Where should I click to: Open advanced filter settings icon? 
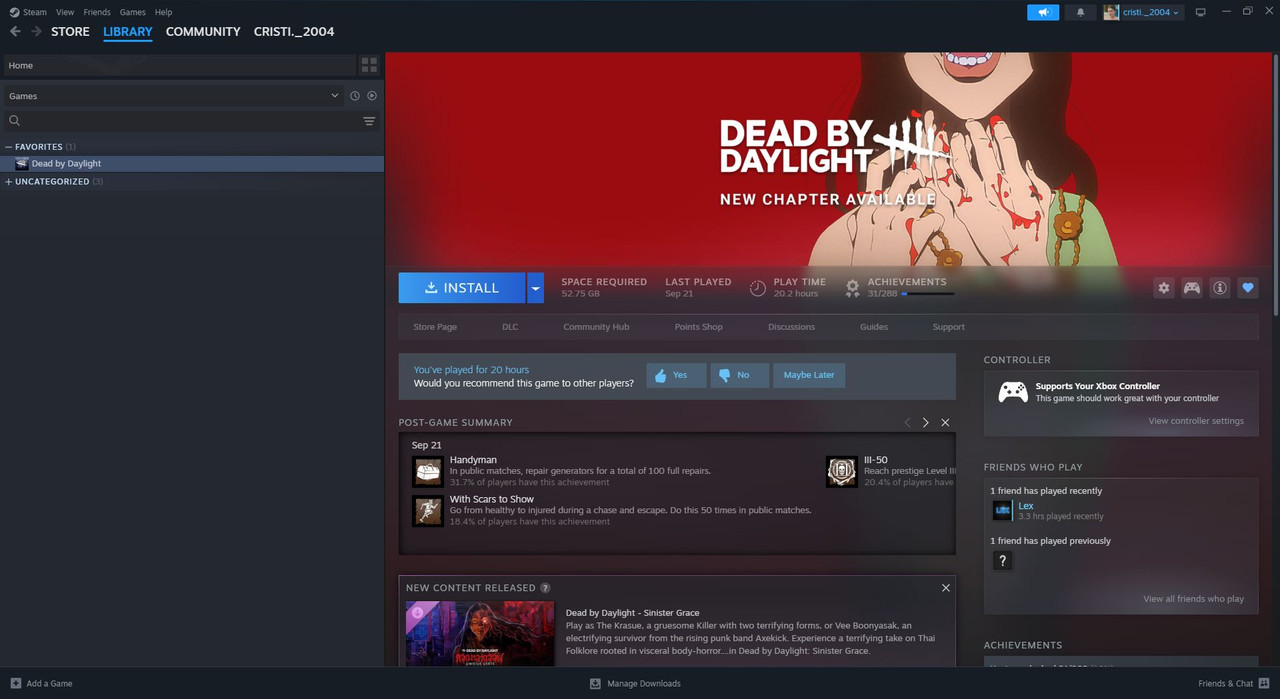(369, 121)
